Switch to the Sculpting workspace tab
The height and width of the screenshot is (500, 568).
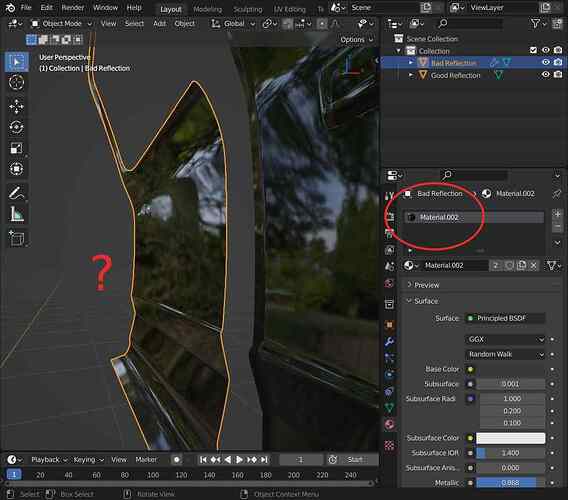[x=248, y=9]
